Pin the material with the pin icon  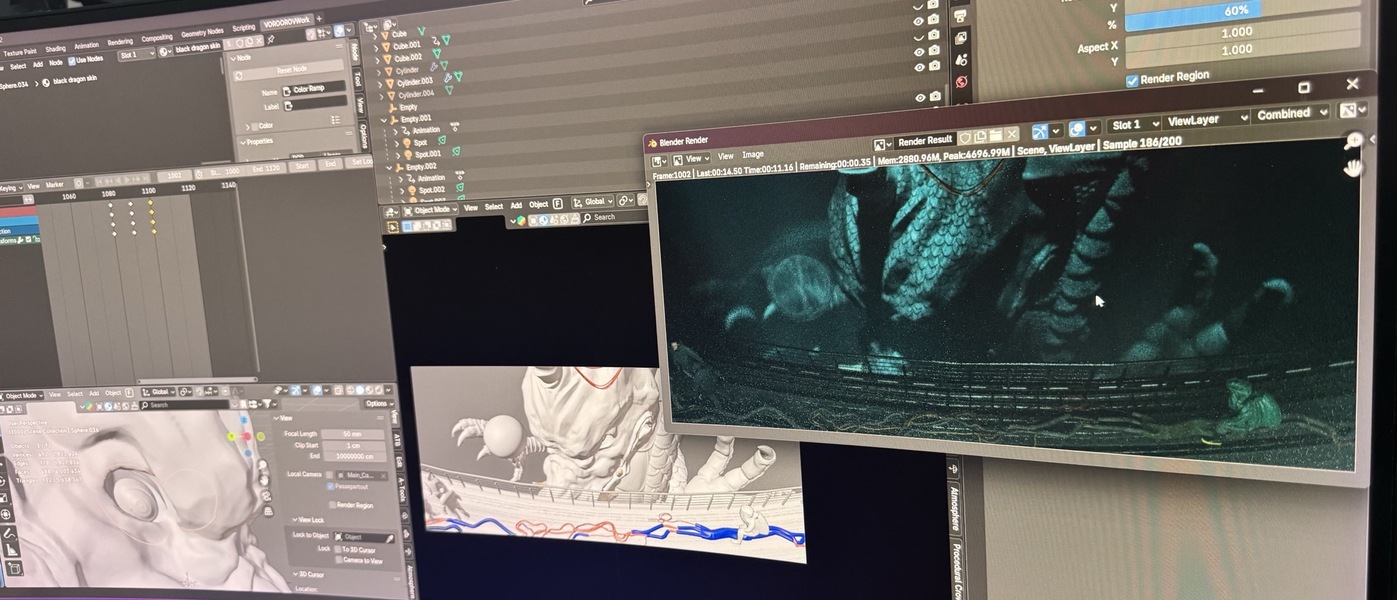pos(271,39)
